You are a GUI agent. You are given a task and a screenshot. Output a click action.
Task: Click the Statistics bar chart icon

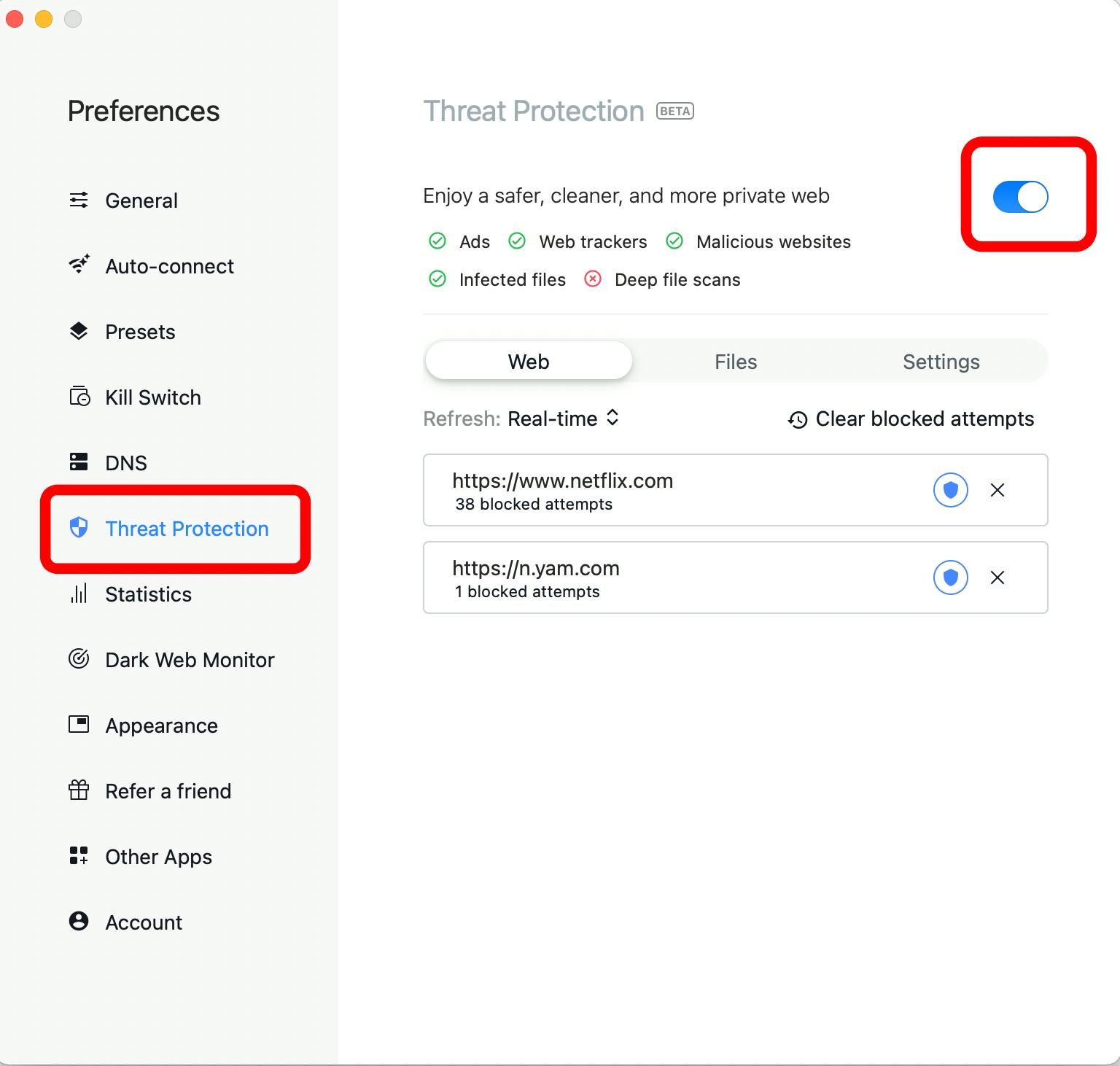(79, 594)
